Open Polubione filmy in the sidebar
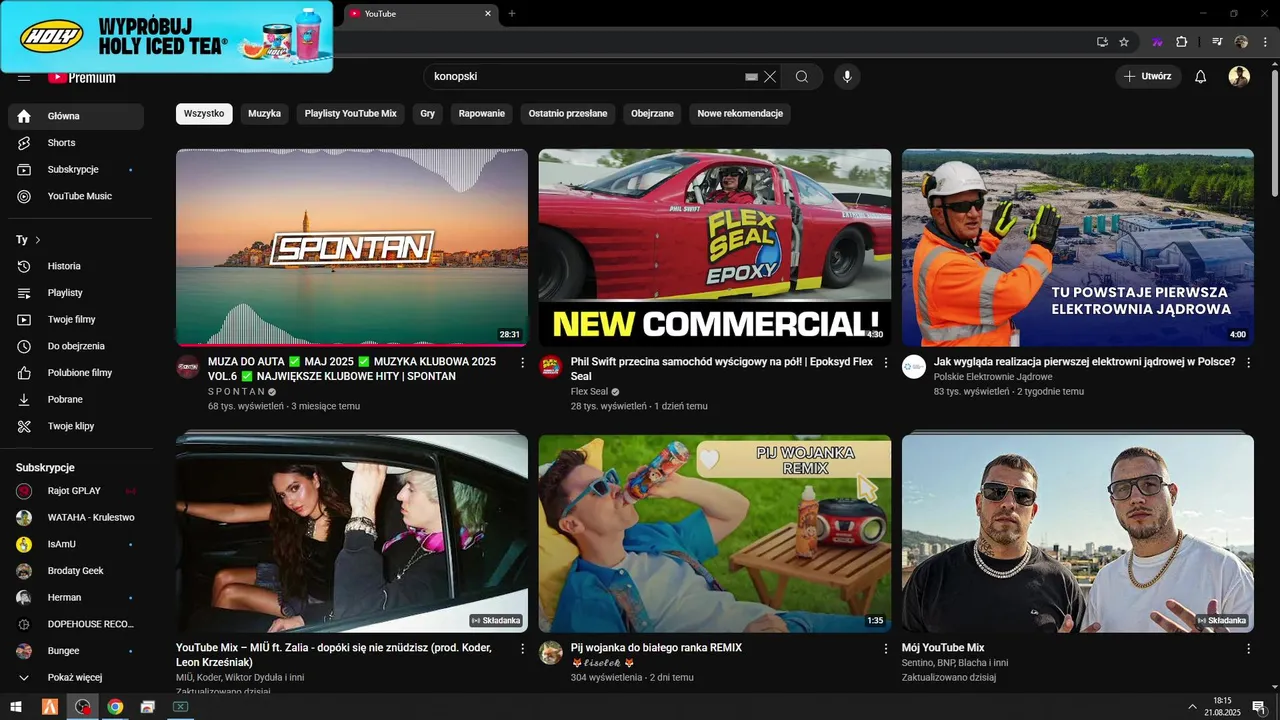The height and width of the screenshot is (720, 1280). click(76, 373)
